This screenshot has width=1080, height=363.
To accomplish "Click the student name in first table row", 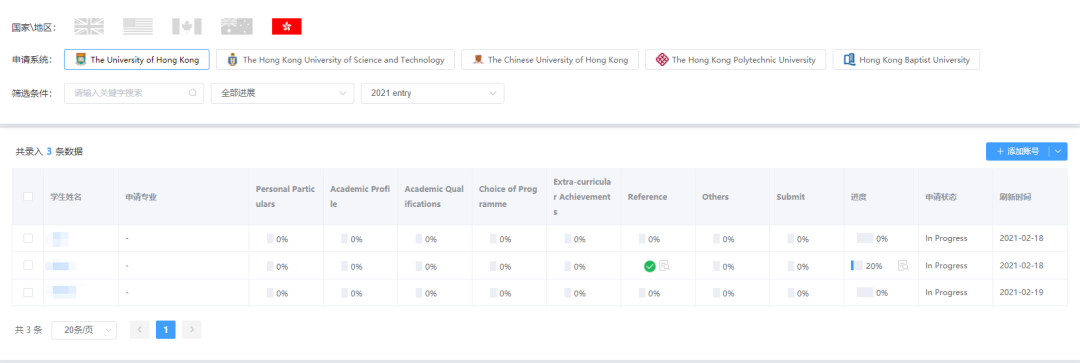I will pyautogui.click(x=61, y=238).
